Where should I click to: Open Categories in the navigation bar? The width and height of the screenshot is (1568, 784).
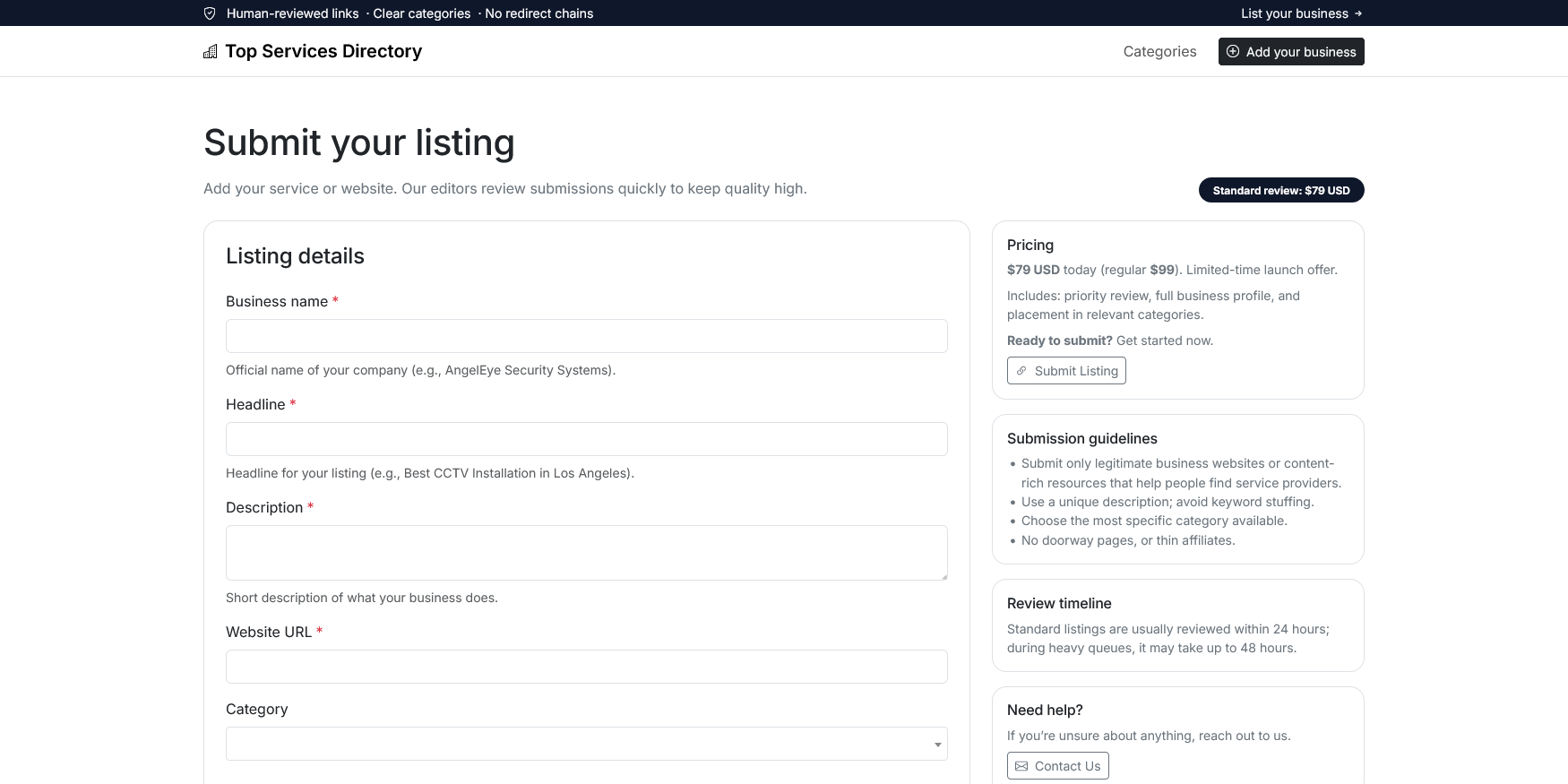pyautogui.click(x=1159, y=52)
